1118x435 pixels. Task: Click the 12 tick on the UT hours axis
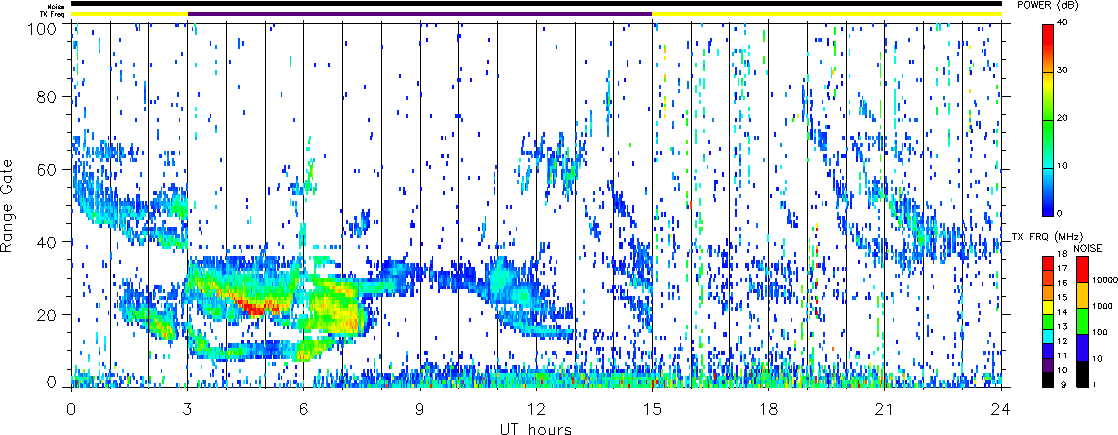tap(536, 409)
